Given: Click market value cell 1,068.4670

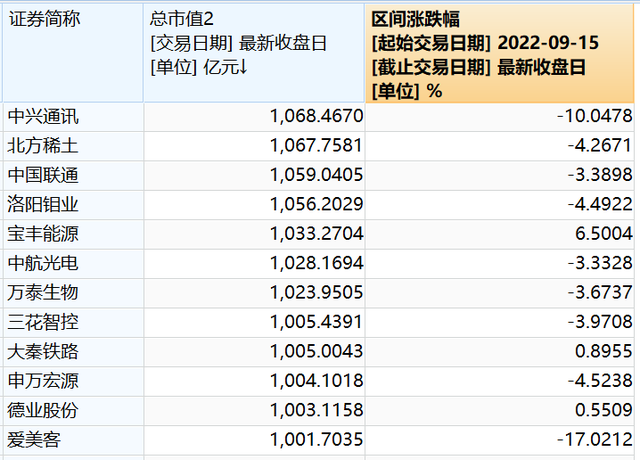Looking at the screenshot, I should coord(254,117).
